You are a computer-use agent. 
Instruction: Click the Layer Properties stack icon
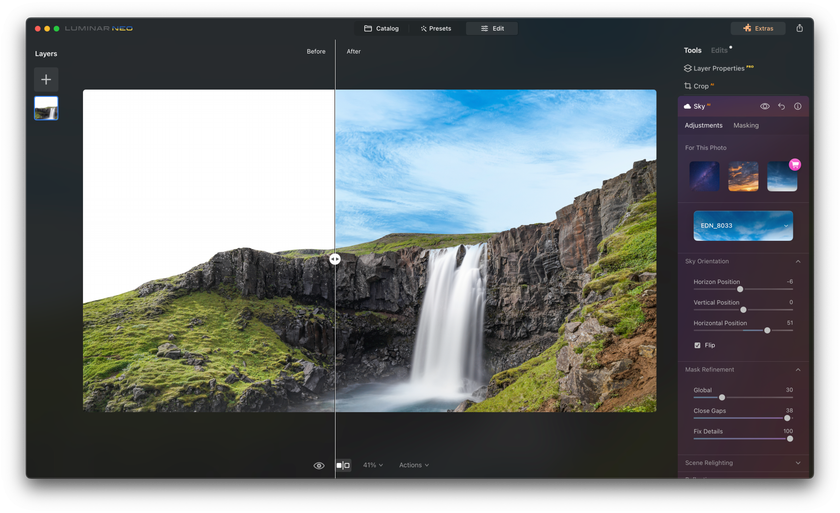pos(687,69)
